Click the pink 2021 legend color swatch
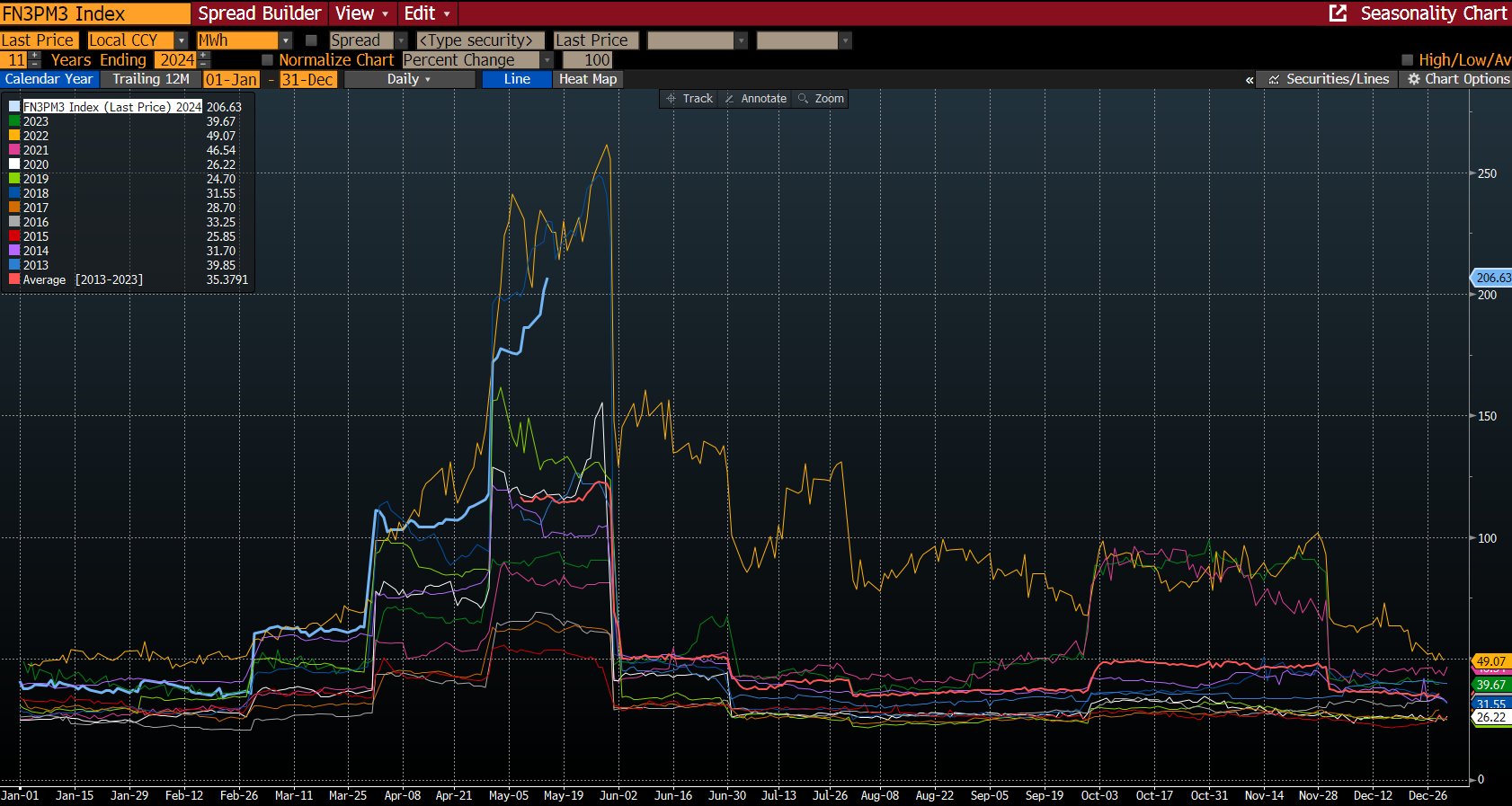The height and width of the screenshot is (806, 1512). click(14, 150)
